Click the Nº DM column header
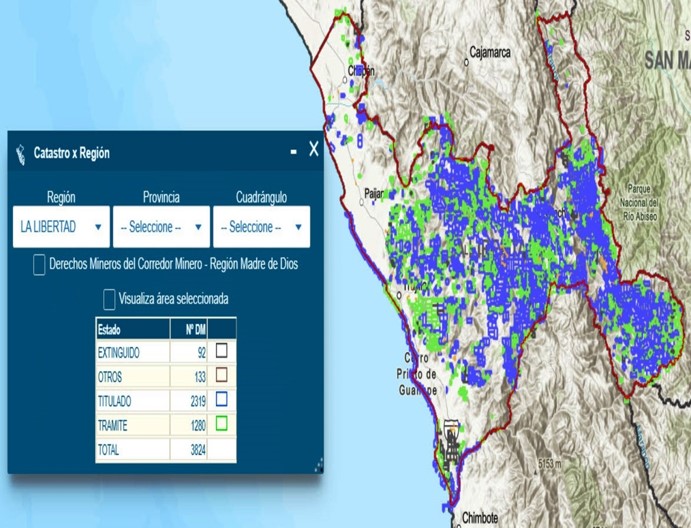 point(188,329)
